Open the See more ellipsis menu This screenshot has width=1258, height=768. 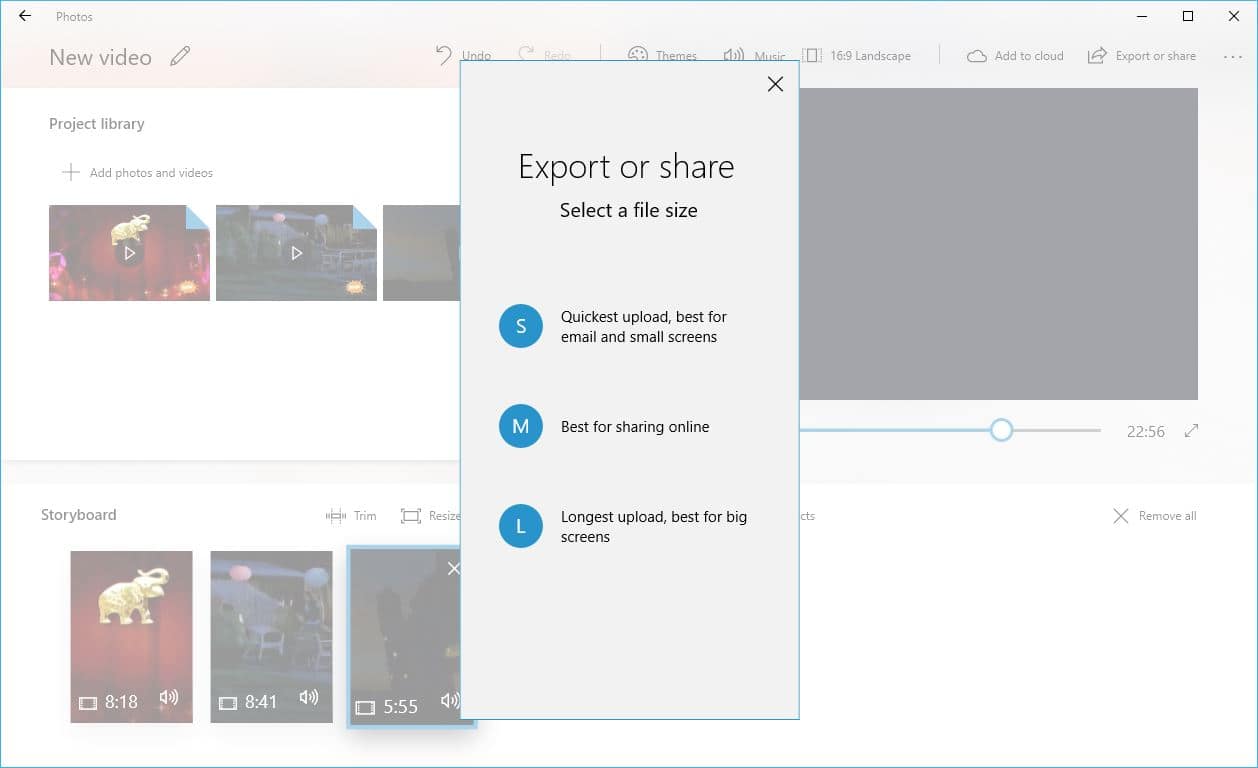coord(1233,57)
